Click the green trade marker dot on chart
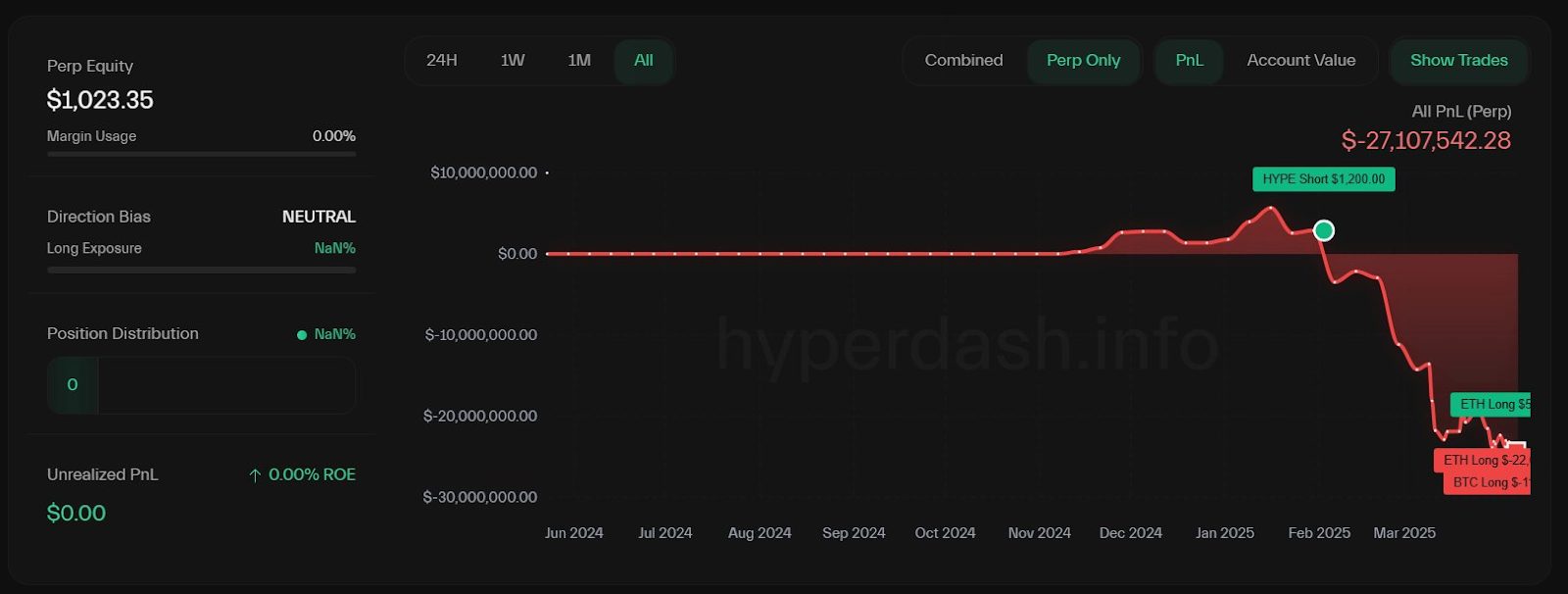Screen dimensions: 1568x594 tap(1323, 230)
